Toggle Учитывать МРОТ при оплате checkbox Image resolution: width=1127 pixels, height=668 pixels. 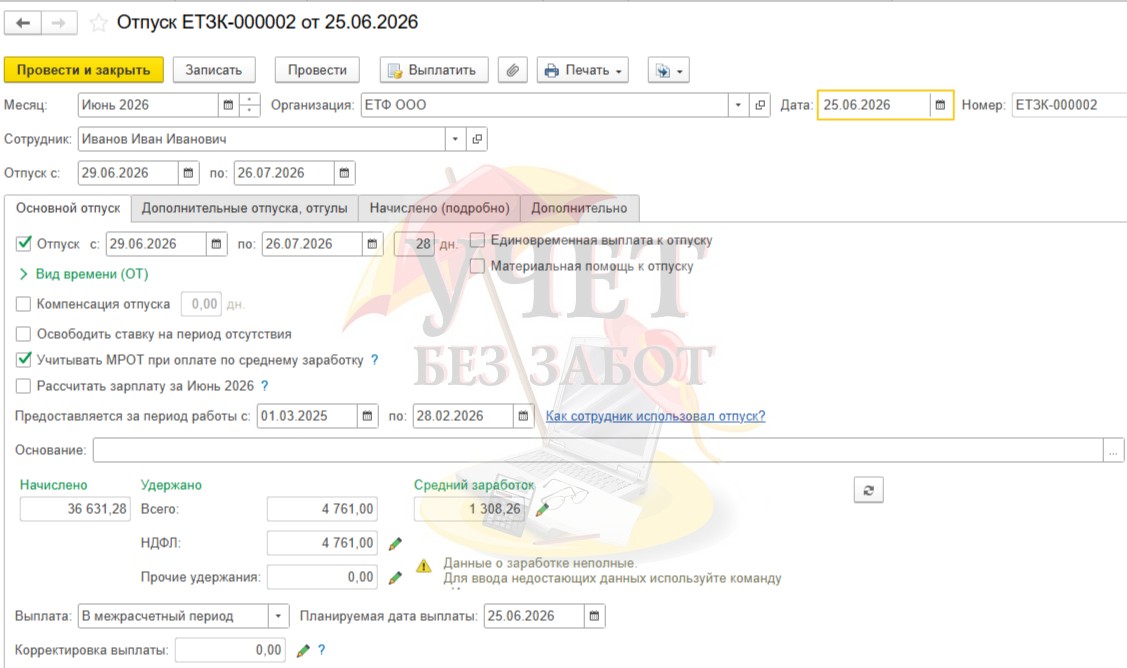pyautogui.click(x=24, y=360)
